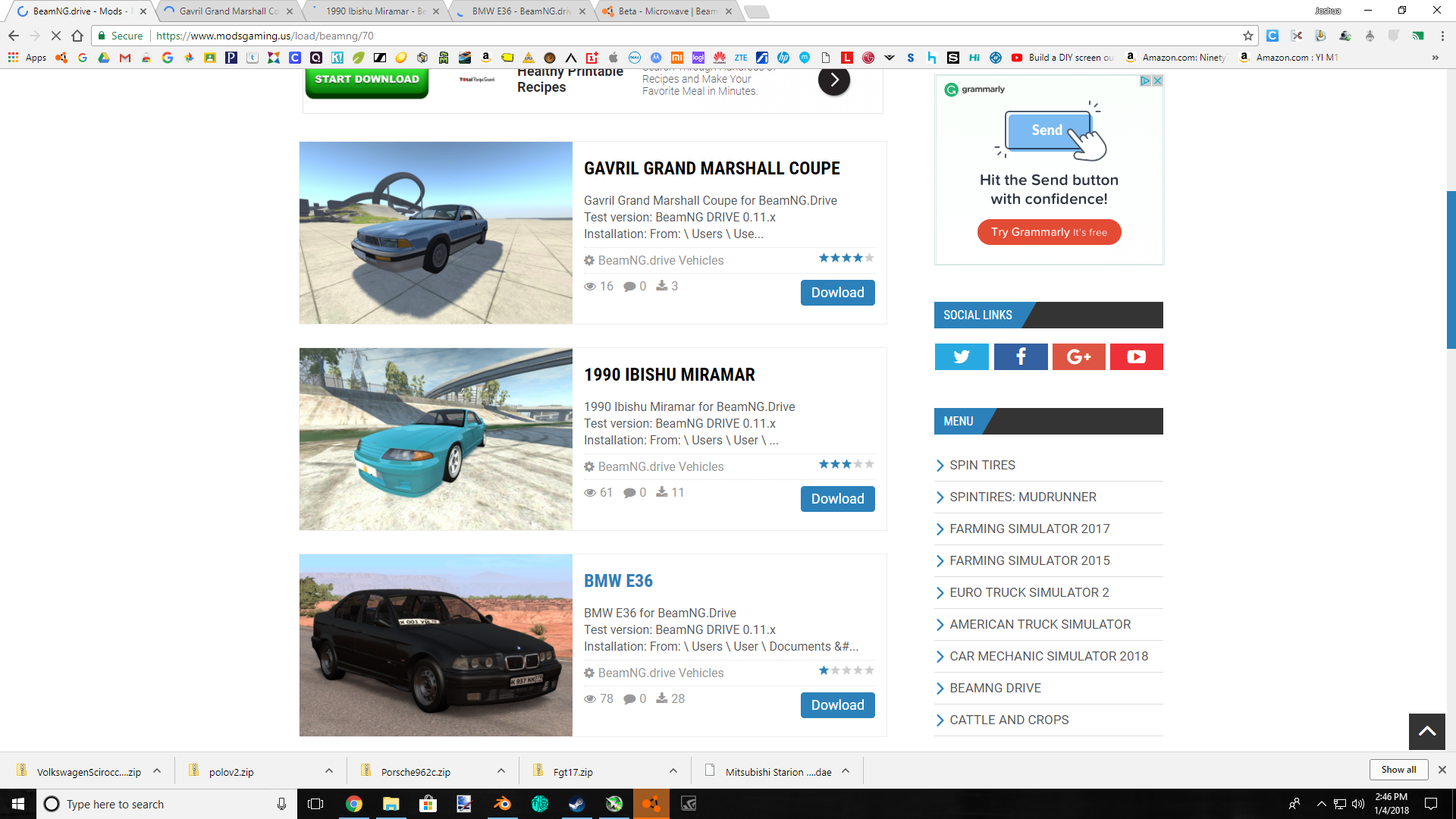The height and width of the screenshot is (819, 1456).
Task: Switch to the Gavril Grand Marshall tab
Action: click(227, 11)
